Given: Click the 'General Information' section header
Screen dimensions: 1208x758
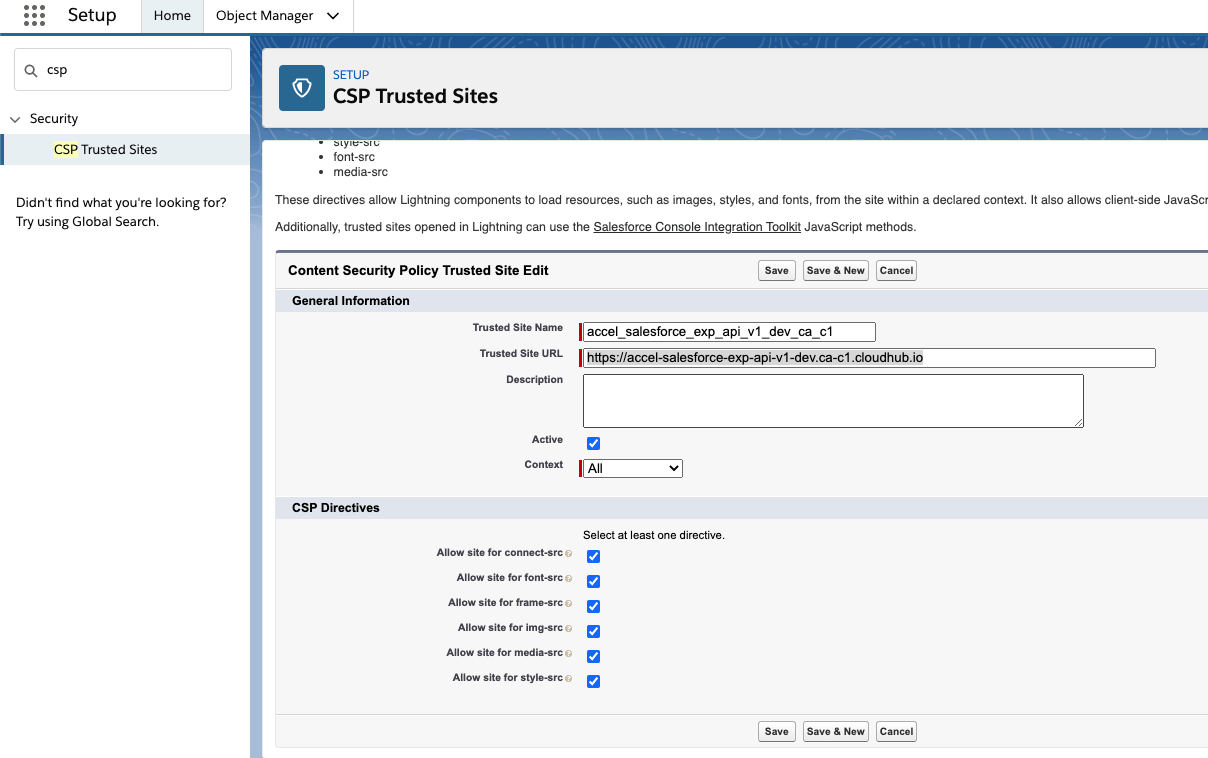Looking at the screenshot, I should tap(351, 300).
